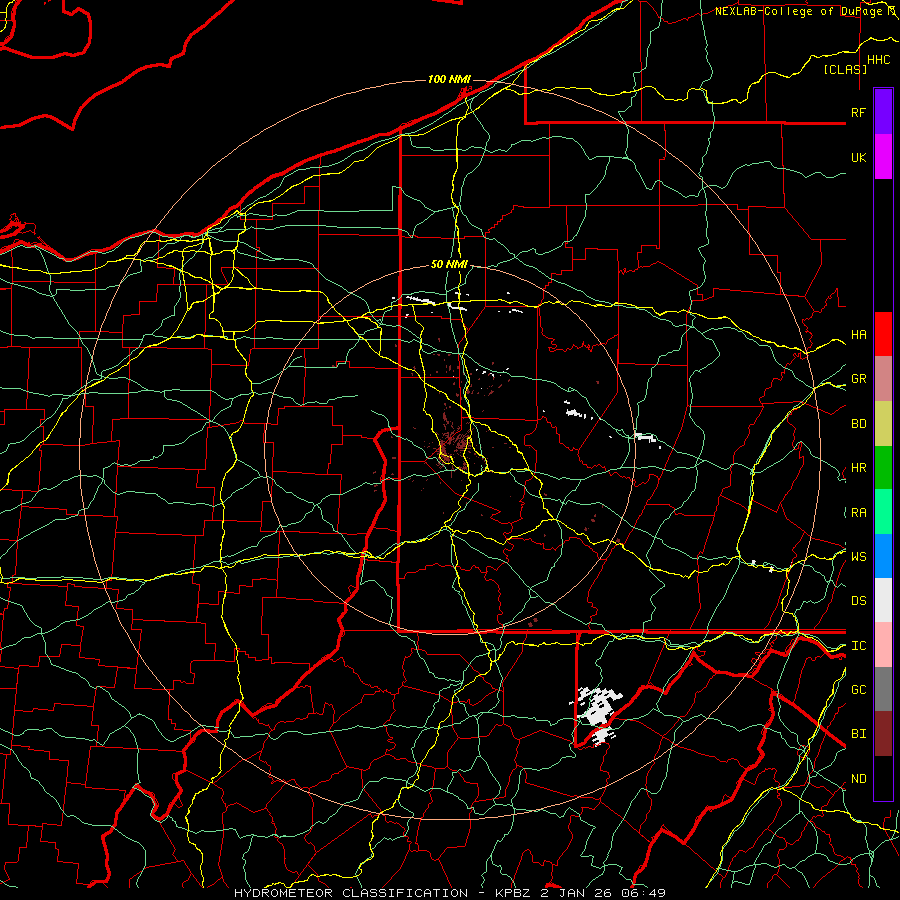The image size is (900, 900).
Task: Click the HHC product label
Action: 879,60
